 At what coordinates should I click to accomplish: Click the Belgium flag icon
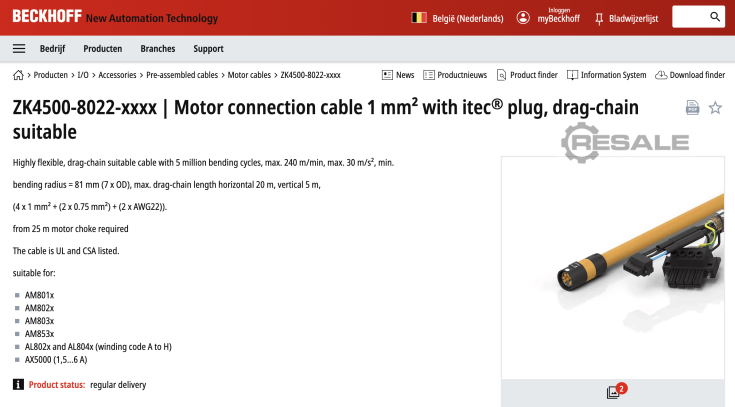[x=419, y=18]
